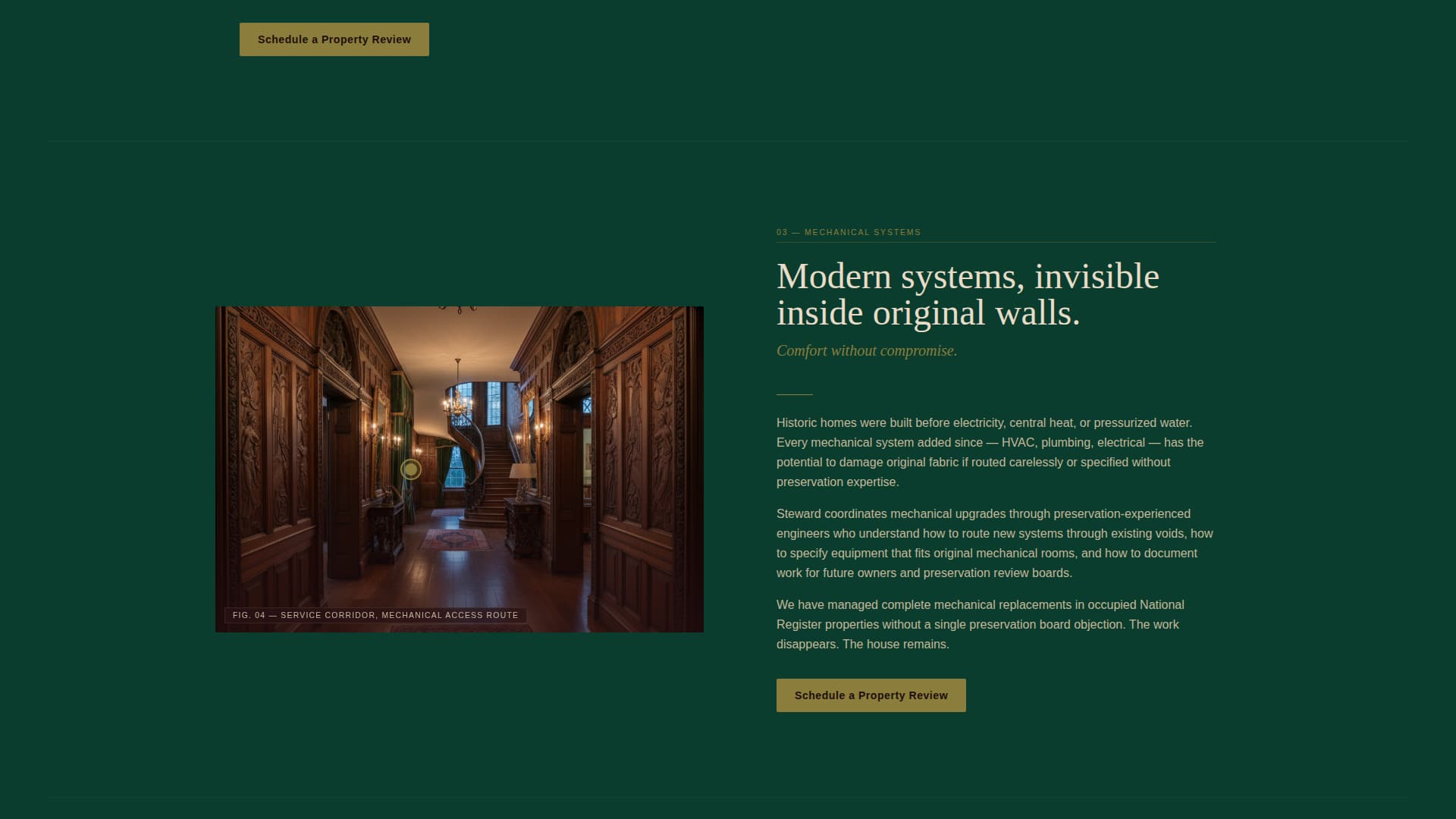Open the service corridor image
This screenshot has width=1456, height=819.
(460, 468)
